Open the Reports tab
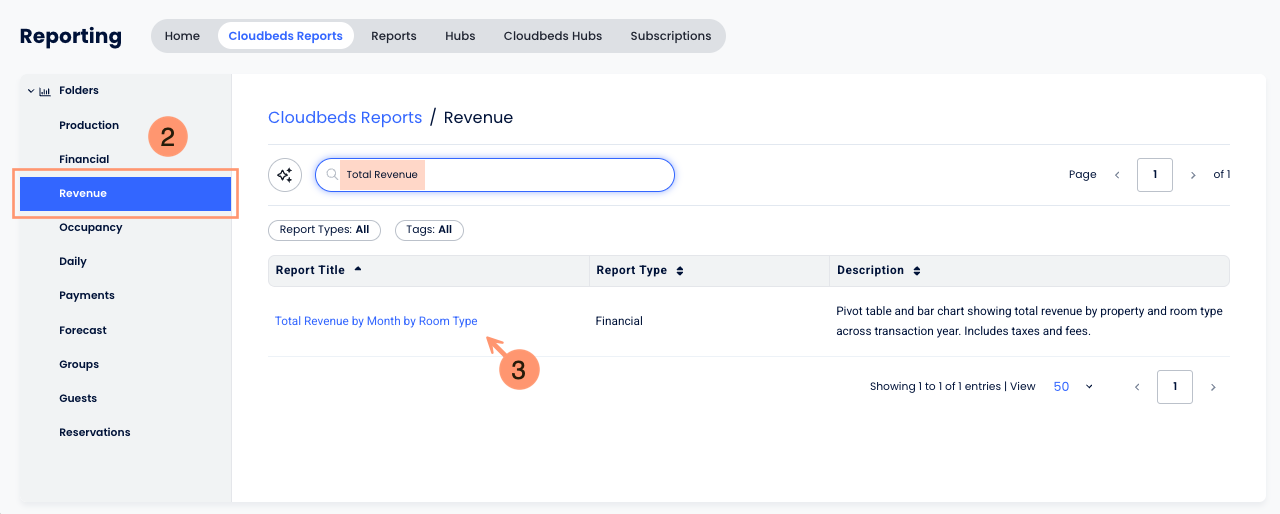 tap(393, 36)
